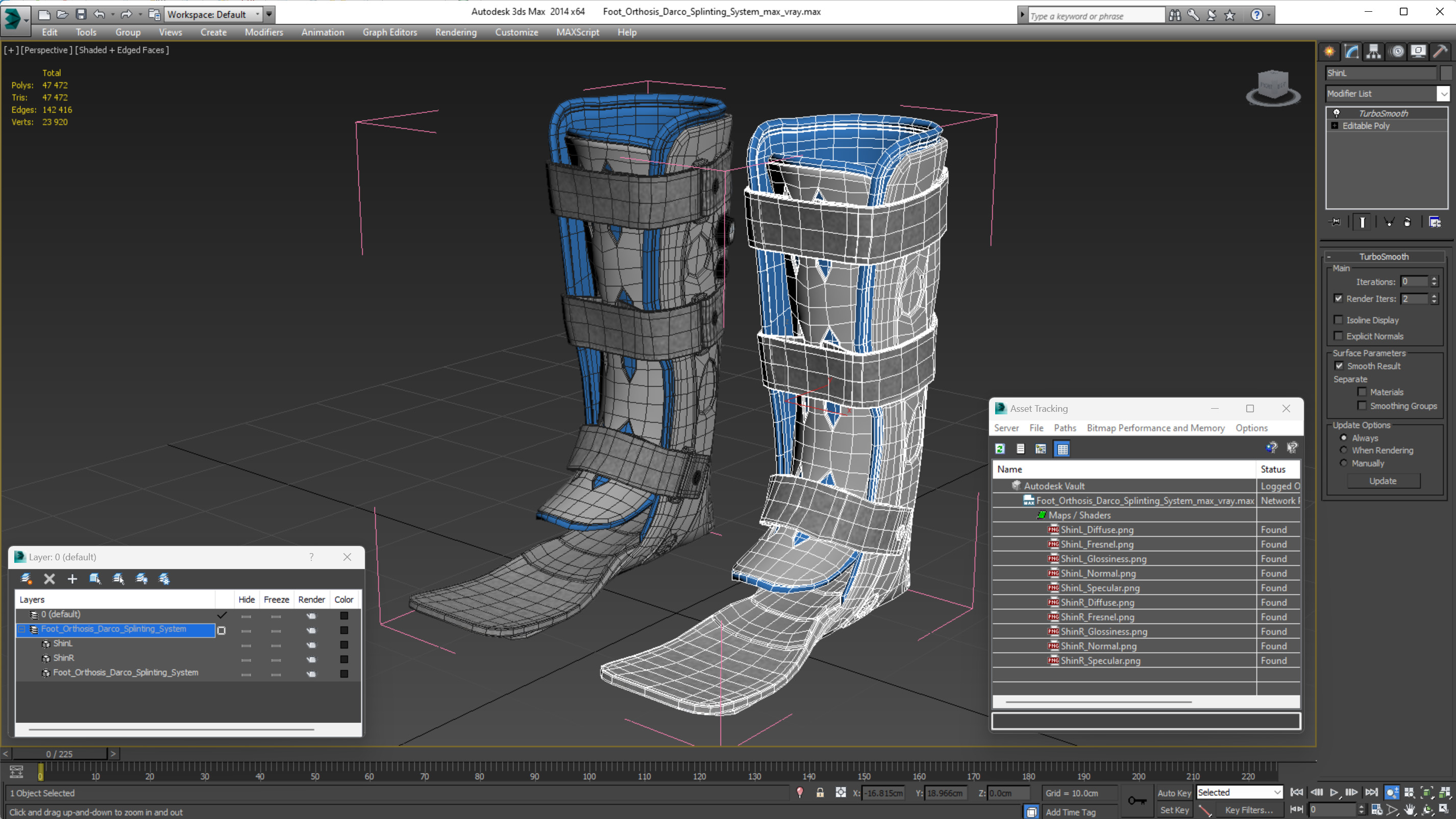Toggle TurboSmooth modifier lightbulb

(1337, 113)
